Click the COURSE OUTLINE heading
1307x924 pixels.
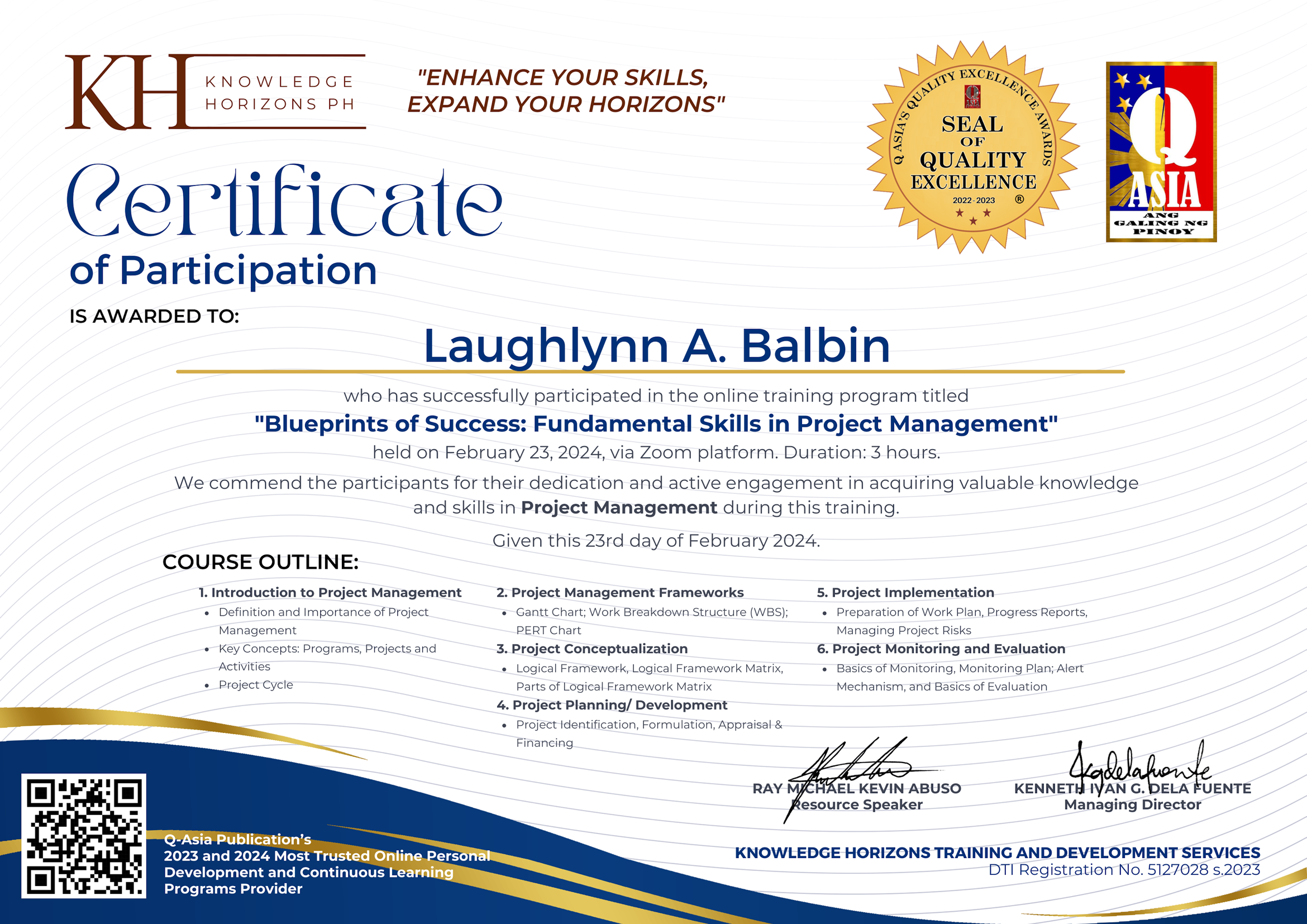pyautogui.click(x=260, y=562)
